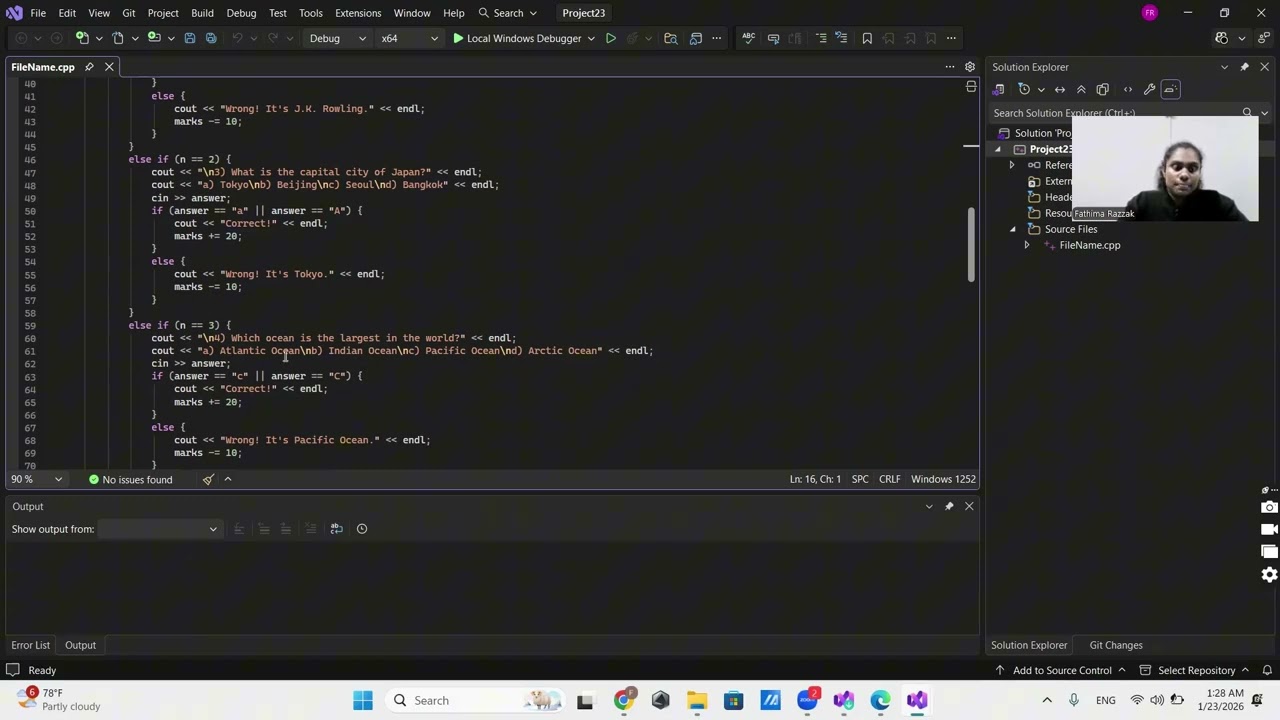This screenshot has height=720, width=1280.
Task: Open the Tools menu
Action: [x=311, y=13]
